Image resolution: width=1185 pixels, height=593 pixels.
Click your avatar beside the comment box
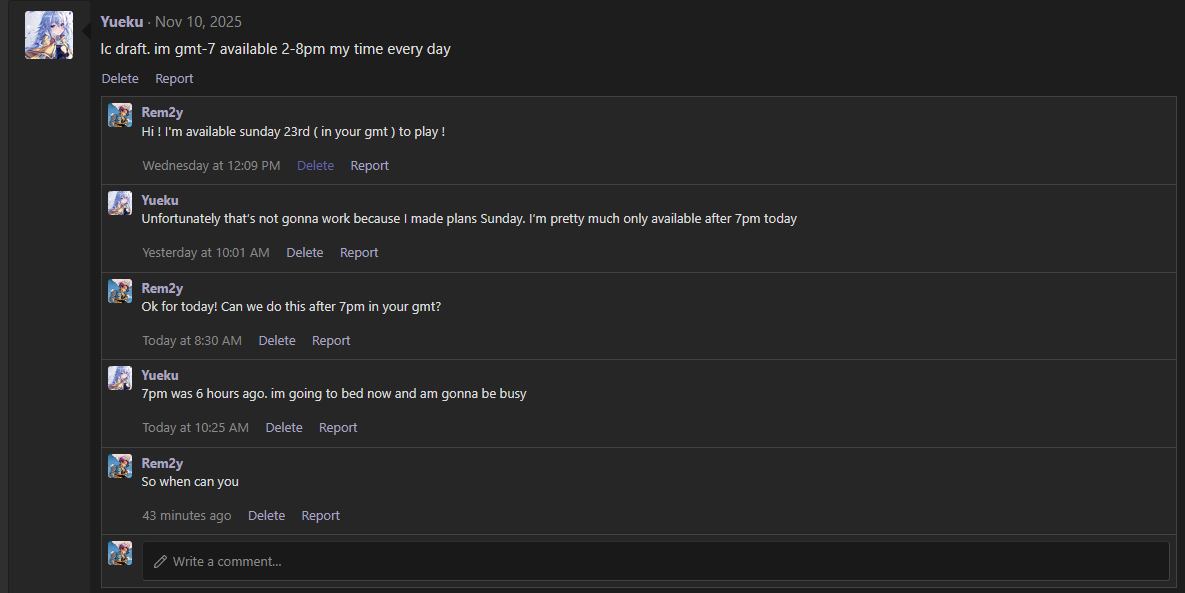click(x=120, y=553)
